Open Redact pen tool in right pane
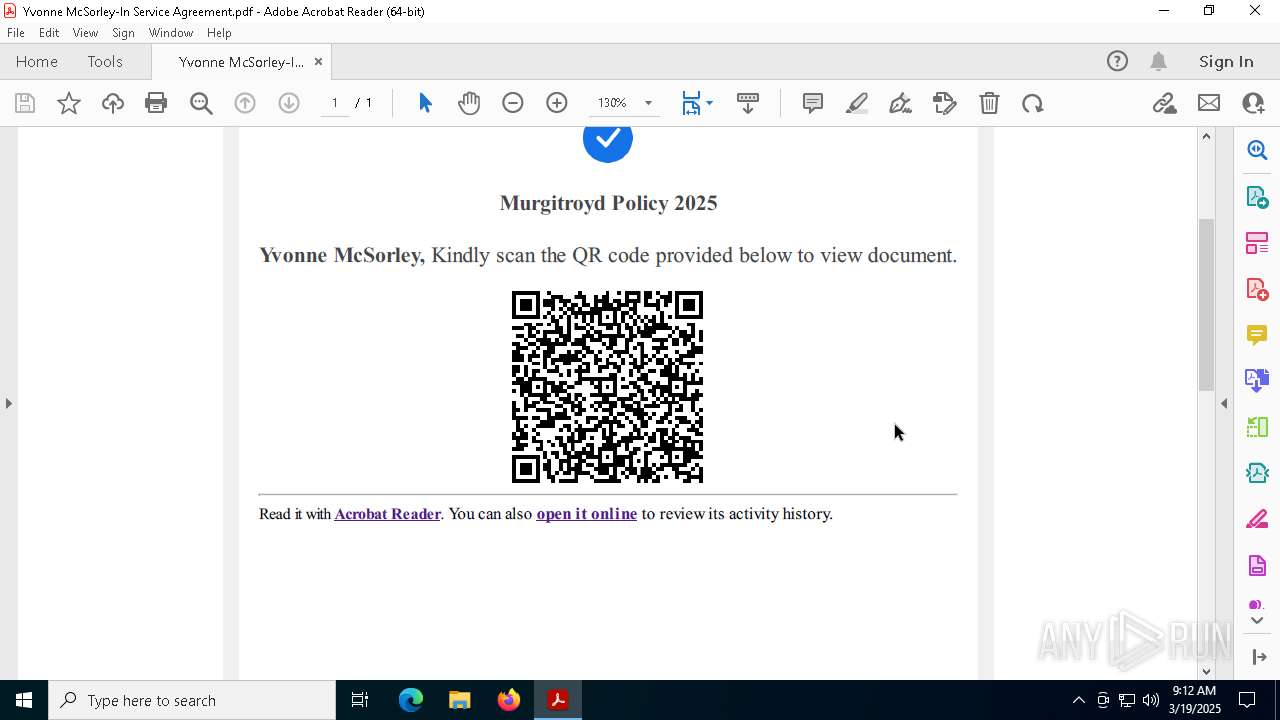This screenshot has height=720, width=1280. [x=1257, y=520]
